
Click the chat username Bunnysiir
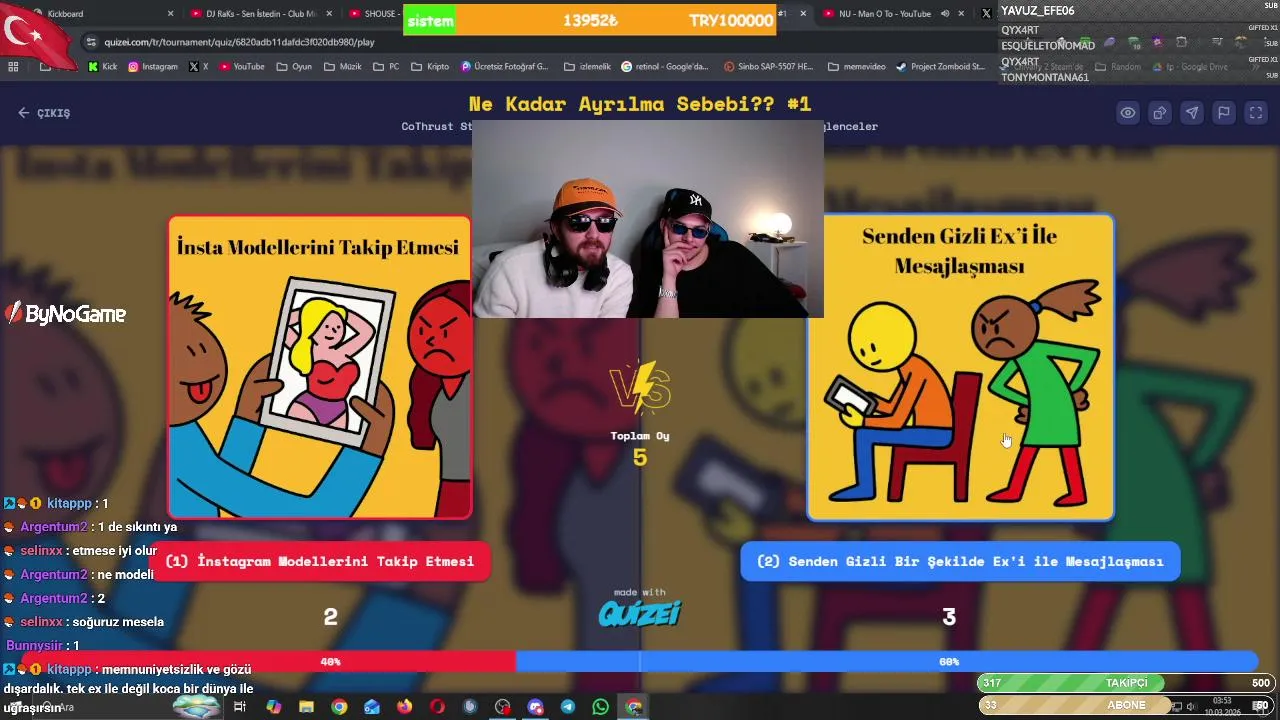[x=34, y=646]
